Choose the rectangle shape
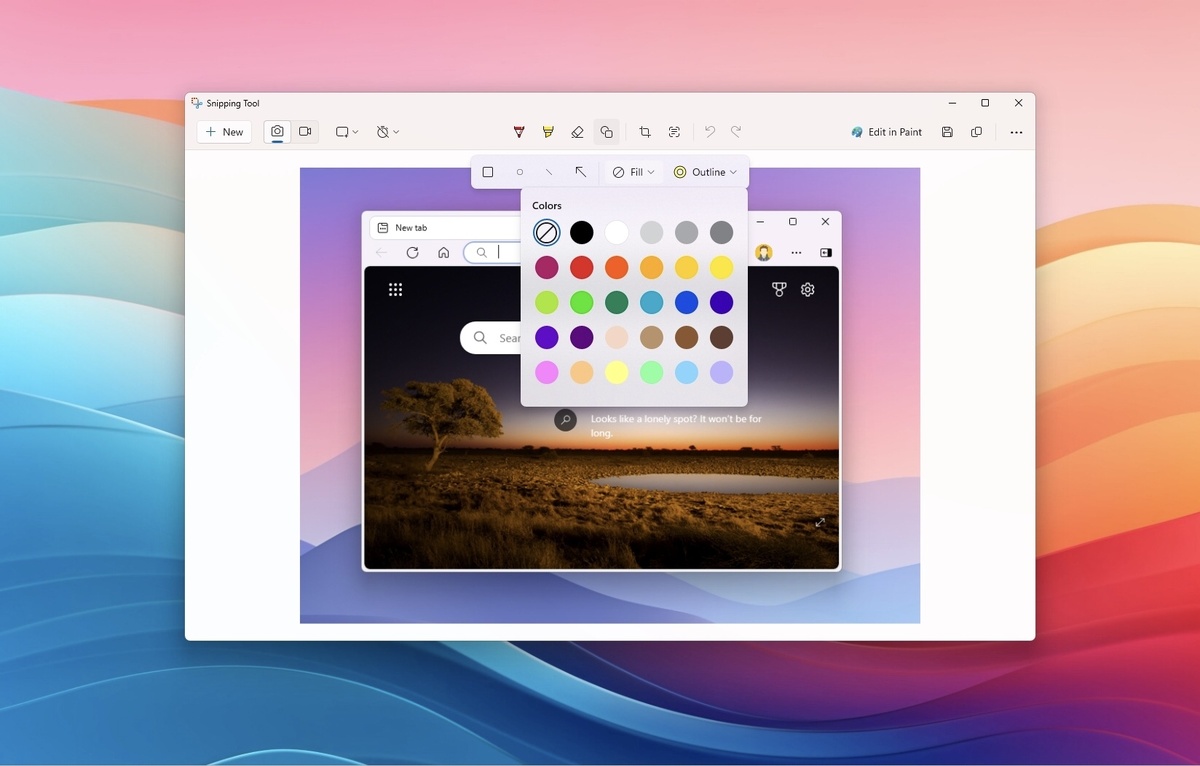1200x766 pixels. [x=488, y=172]
